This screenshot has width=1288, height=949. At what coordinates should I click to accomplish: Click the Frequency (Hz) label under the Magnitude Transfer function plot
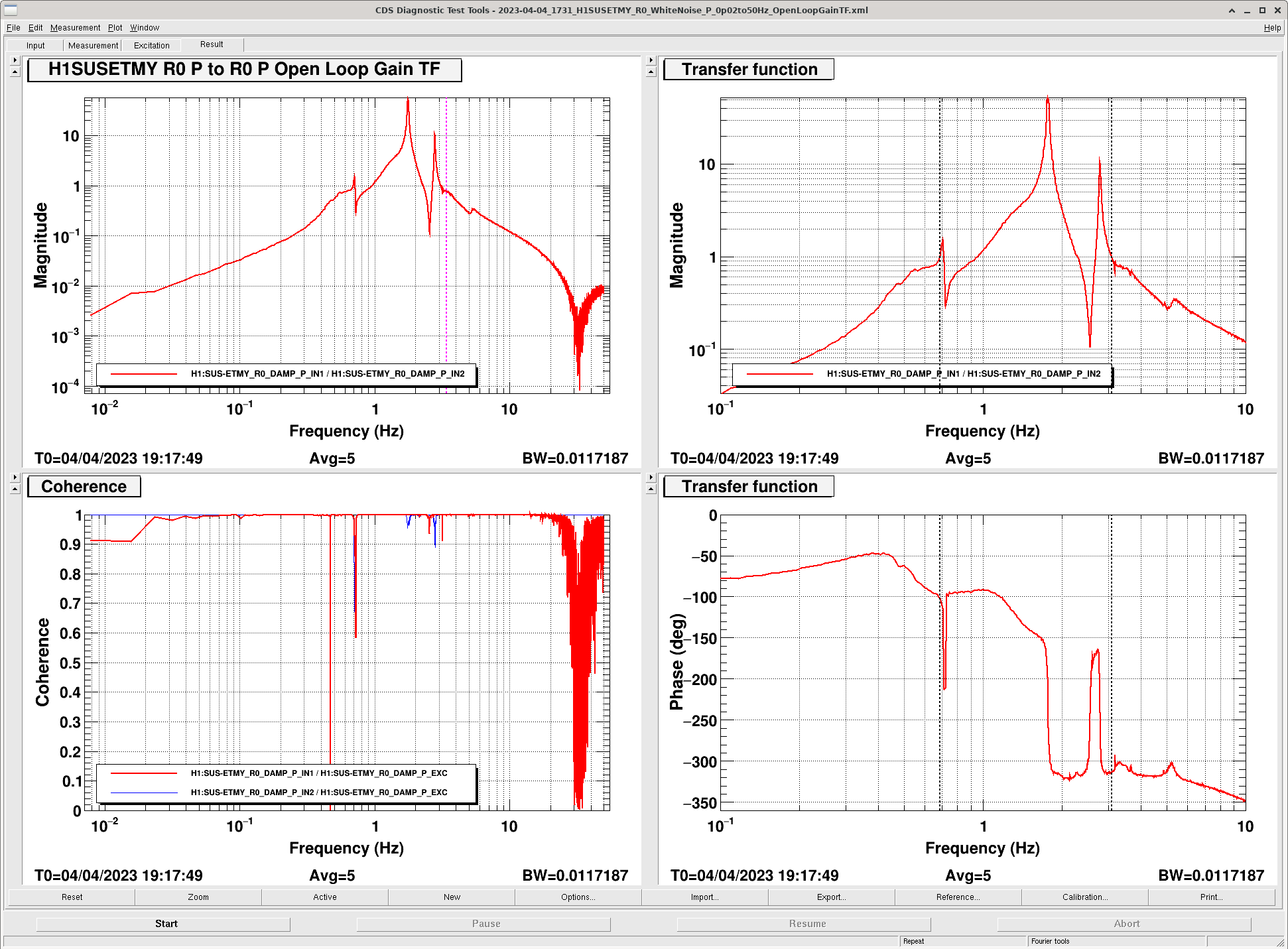tap(982, 431)
